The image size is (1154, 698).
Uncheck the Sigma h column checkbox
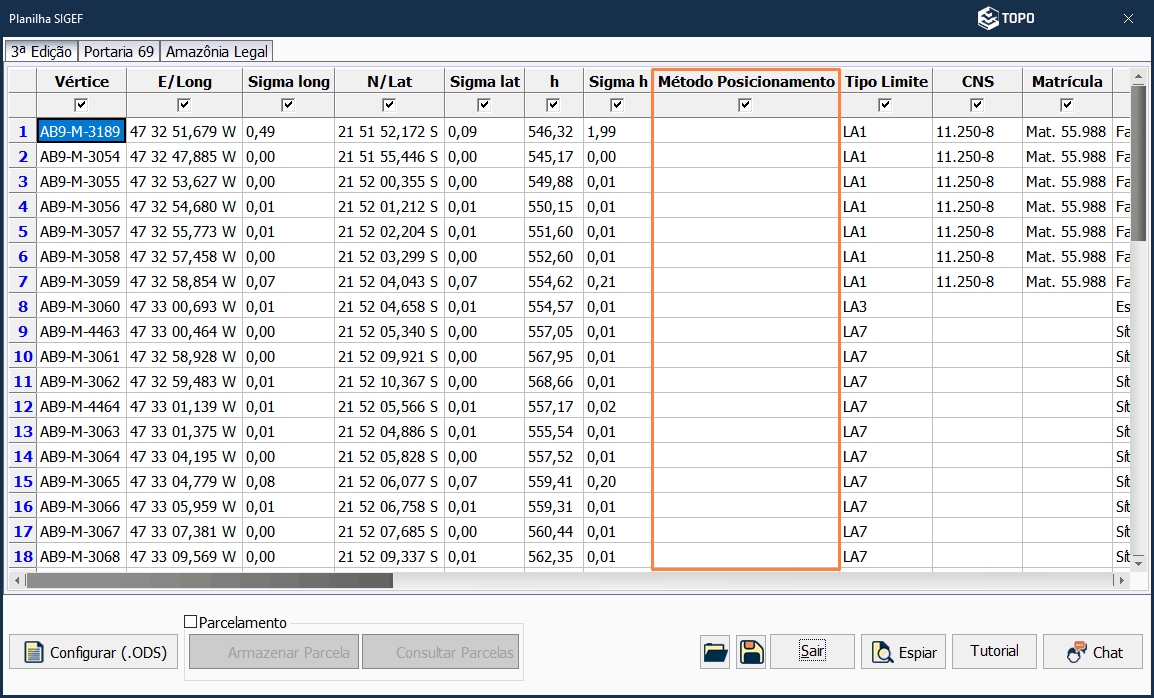pyautogui.click(x=617, y=104)
